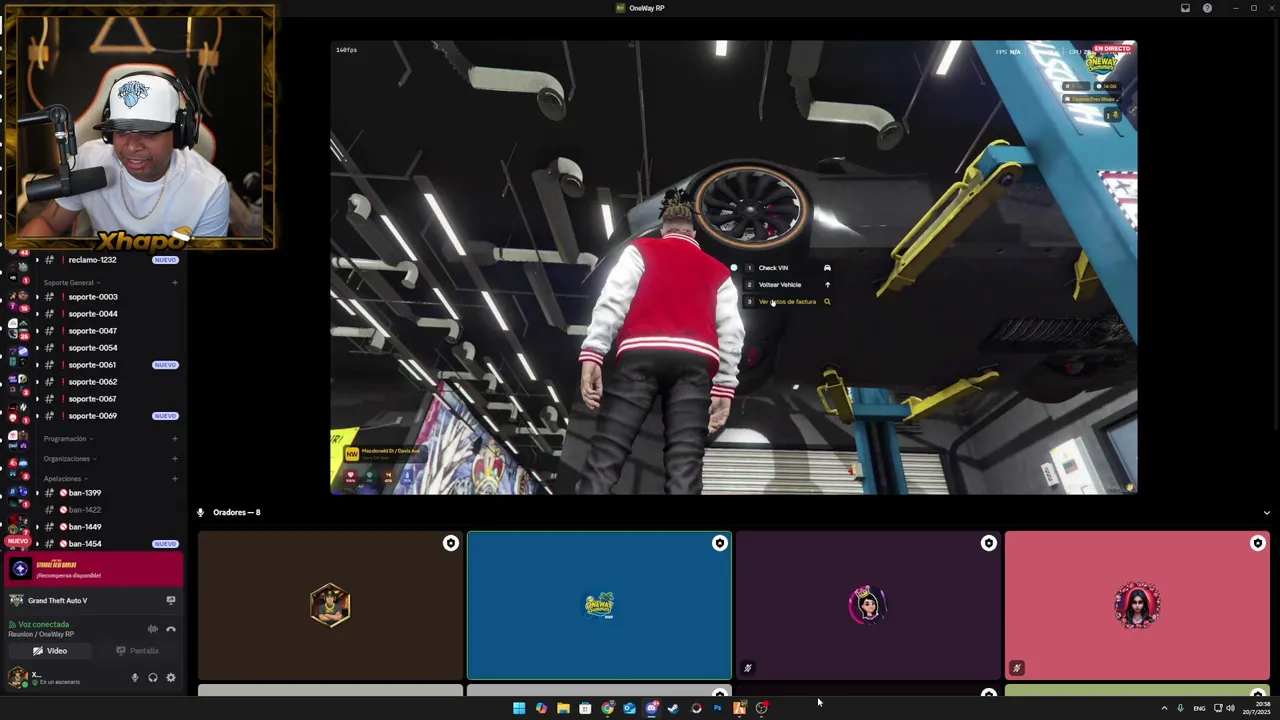Click the live stream video of GTA
The height and width of the screenshot is (720, 1280).
(x=733, y=267)
